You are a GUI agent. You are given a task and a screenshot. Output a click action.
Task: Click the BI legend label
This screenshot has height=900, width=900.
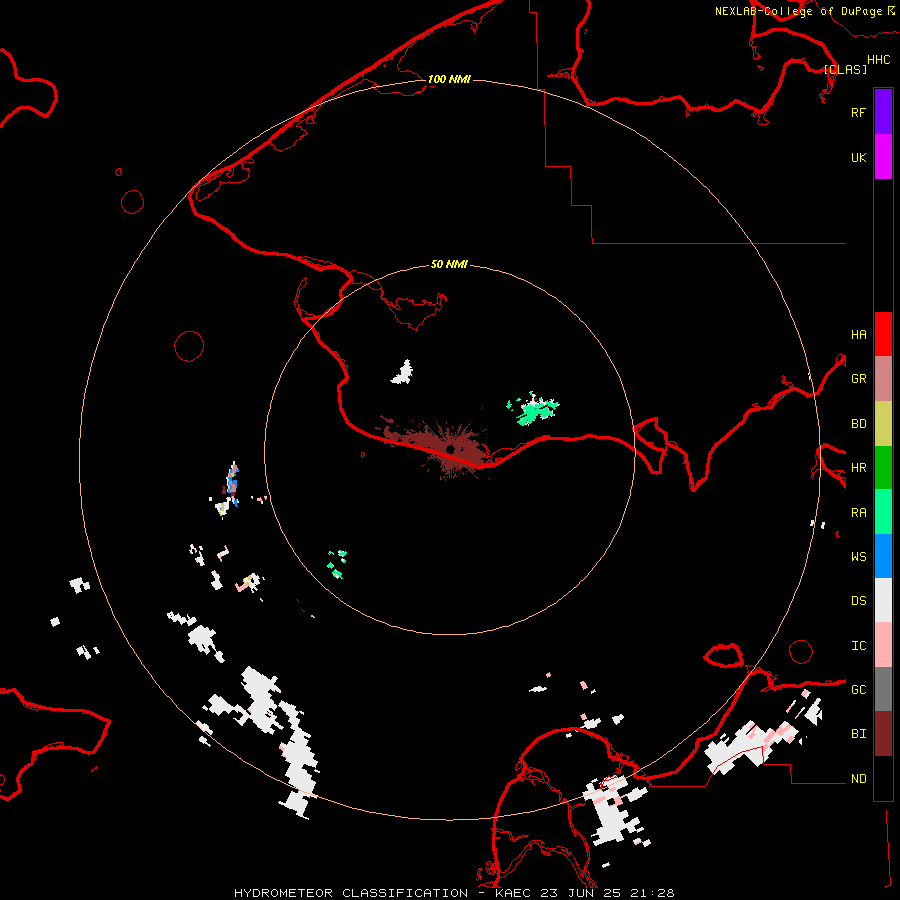858,734
